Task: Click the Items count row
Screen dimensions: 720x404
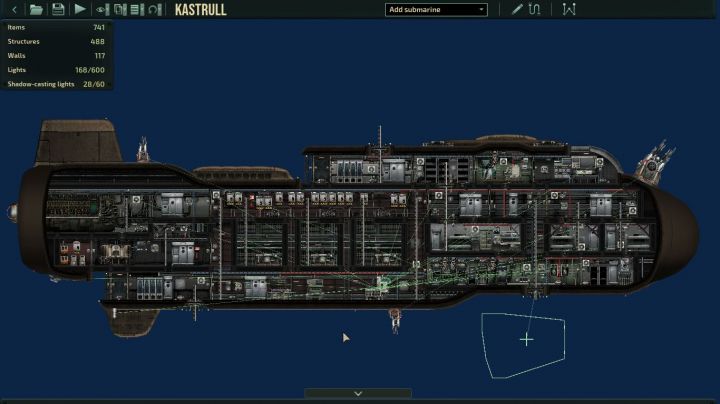Action: [x=56, y=28]
